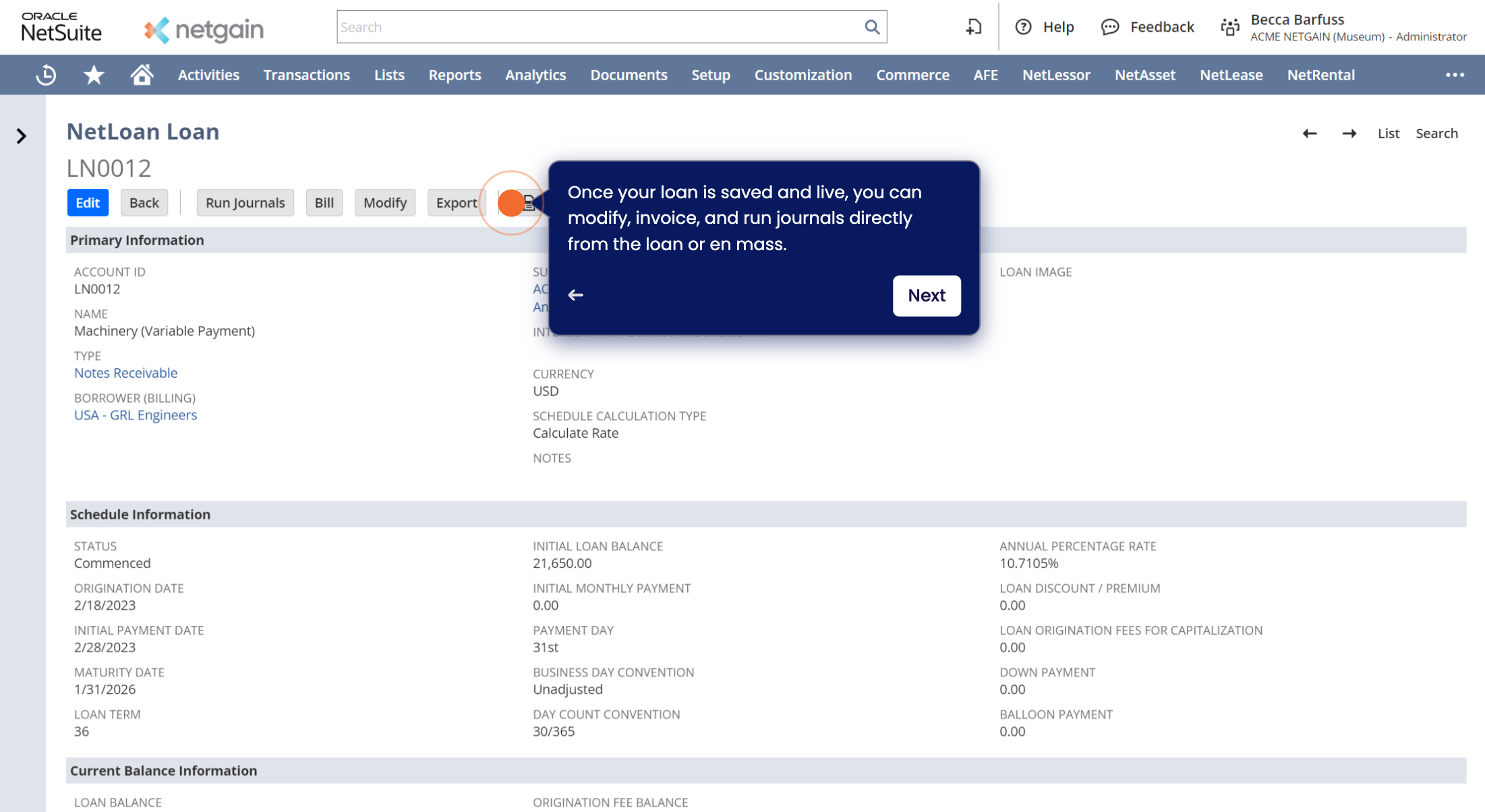The image size is (1485, 812).
Task: Expand the left sidebar chevron
Action: coord(22,136)
